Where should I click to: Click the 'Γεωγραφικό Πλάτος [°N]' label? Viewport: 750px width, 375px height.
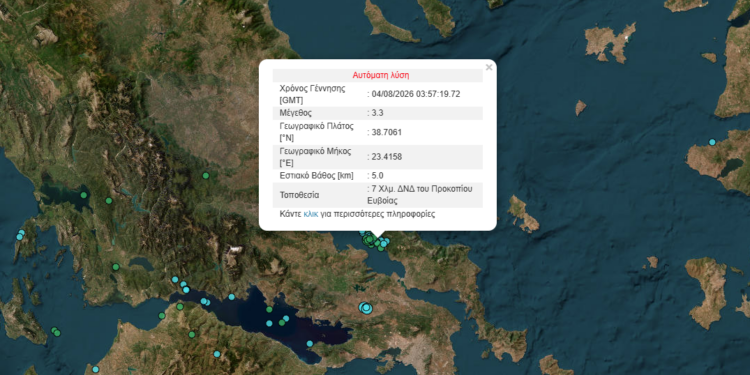(x=316, y=132)
